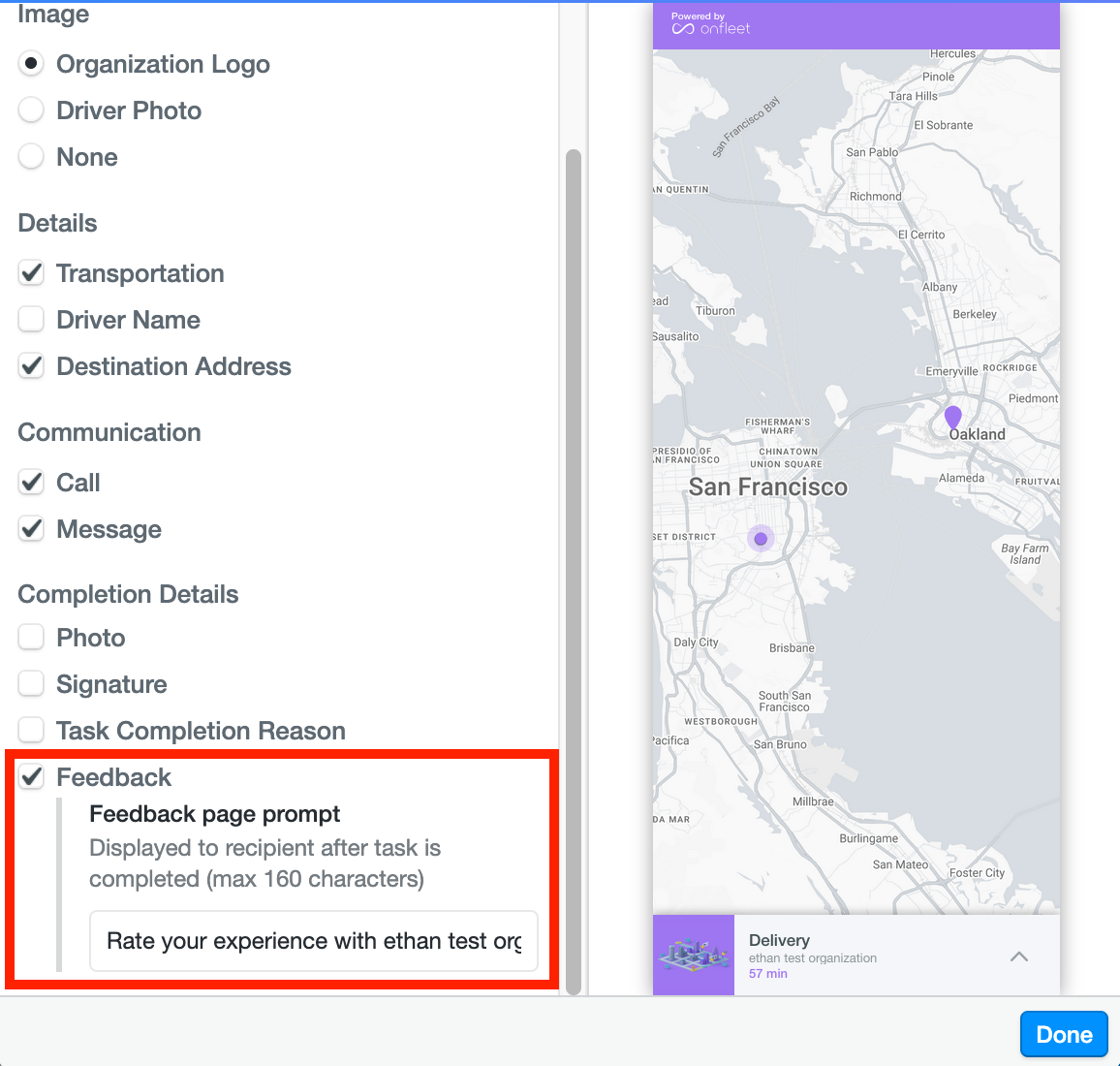Screen dimensions: 1120x1066
Task: Click the driver location dot in San Francisco
Action: pos(761,539)
